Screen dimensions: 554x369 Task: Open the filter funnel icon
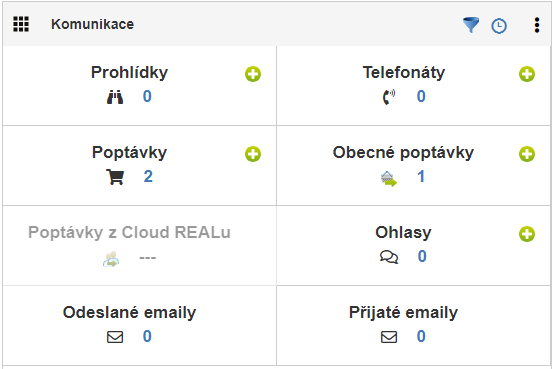coord(471,25)
